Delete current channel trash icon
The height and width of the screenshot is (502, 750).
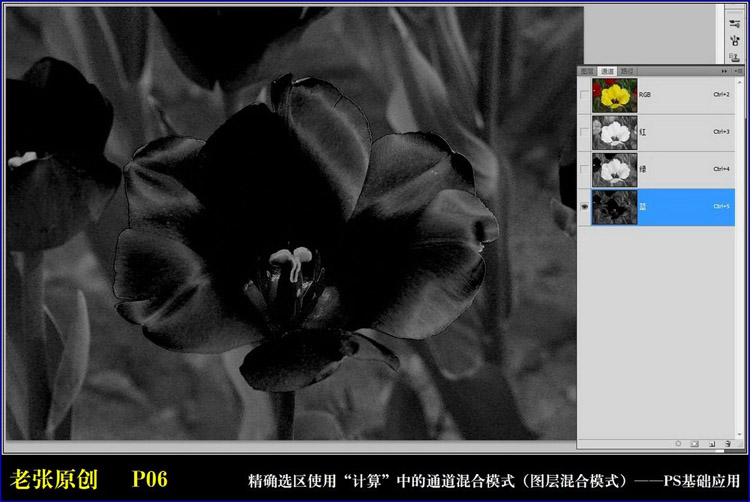pyautogui.click(x=728, y=444)
